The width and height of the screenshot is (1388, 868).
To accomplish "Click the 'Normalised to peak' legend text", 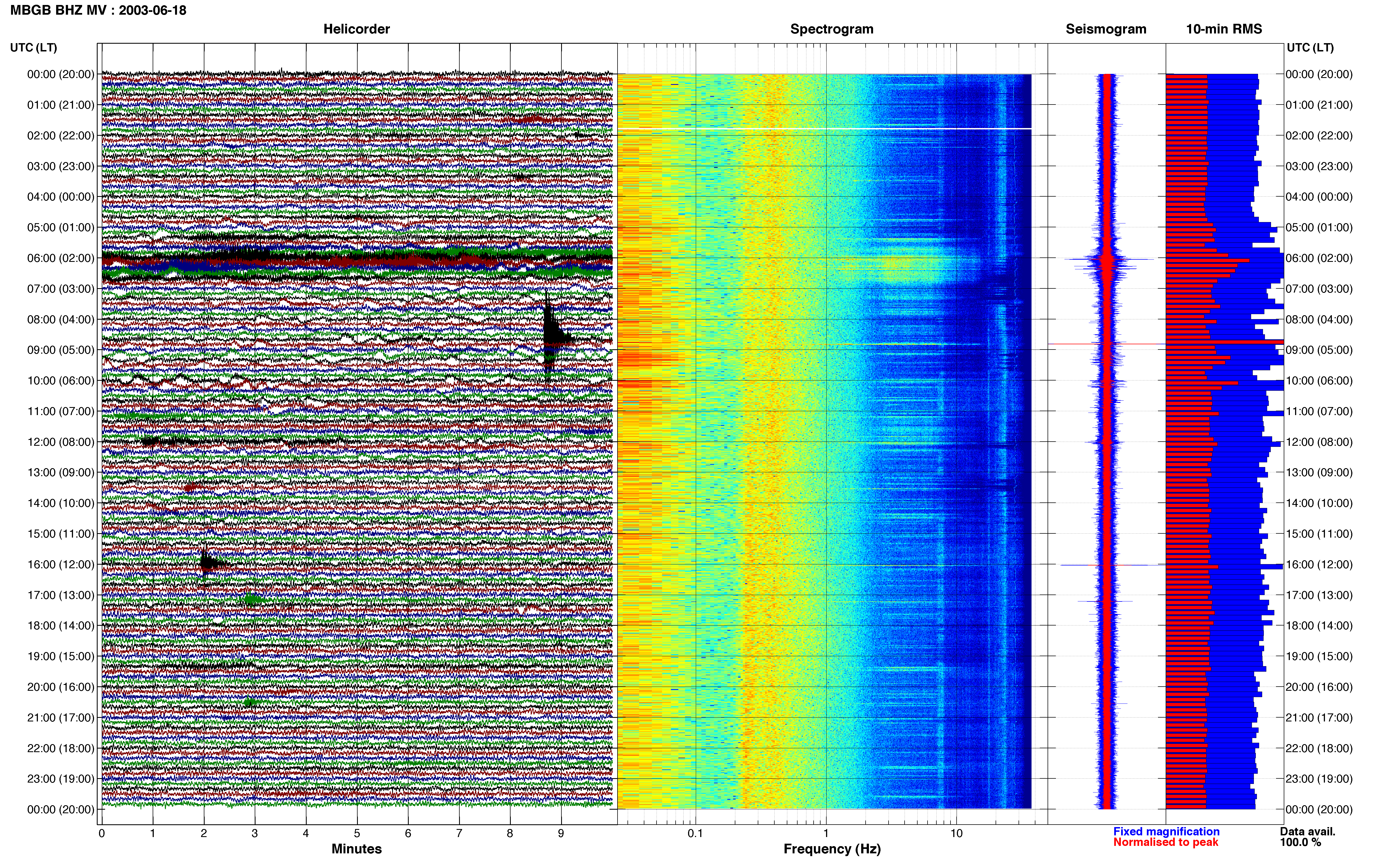I will [x=1165, y=842].
